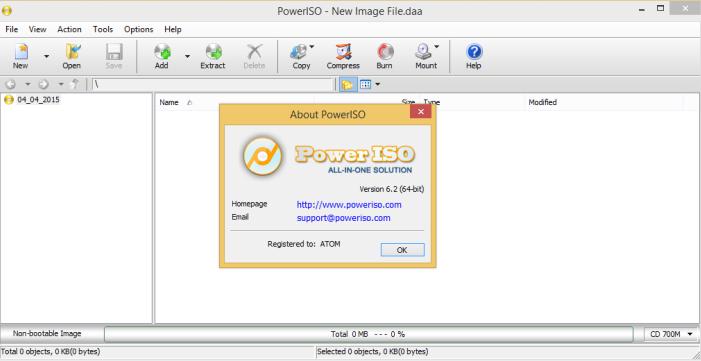Maximize the PowerISO window

pos(660,8)
